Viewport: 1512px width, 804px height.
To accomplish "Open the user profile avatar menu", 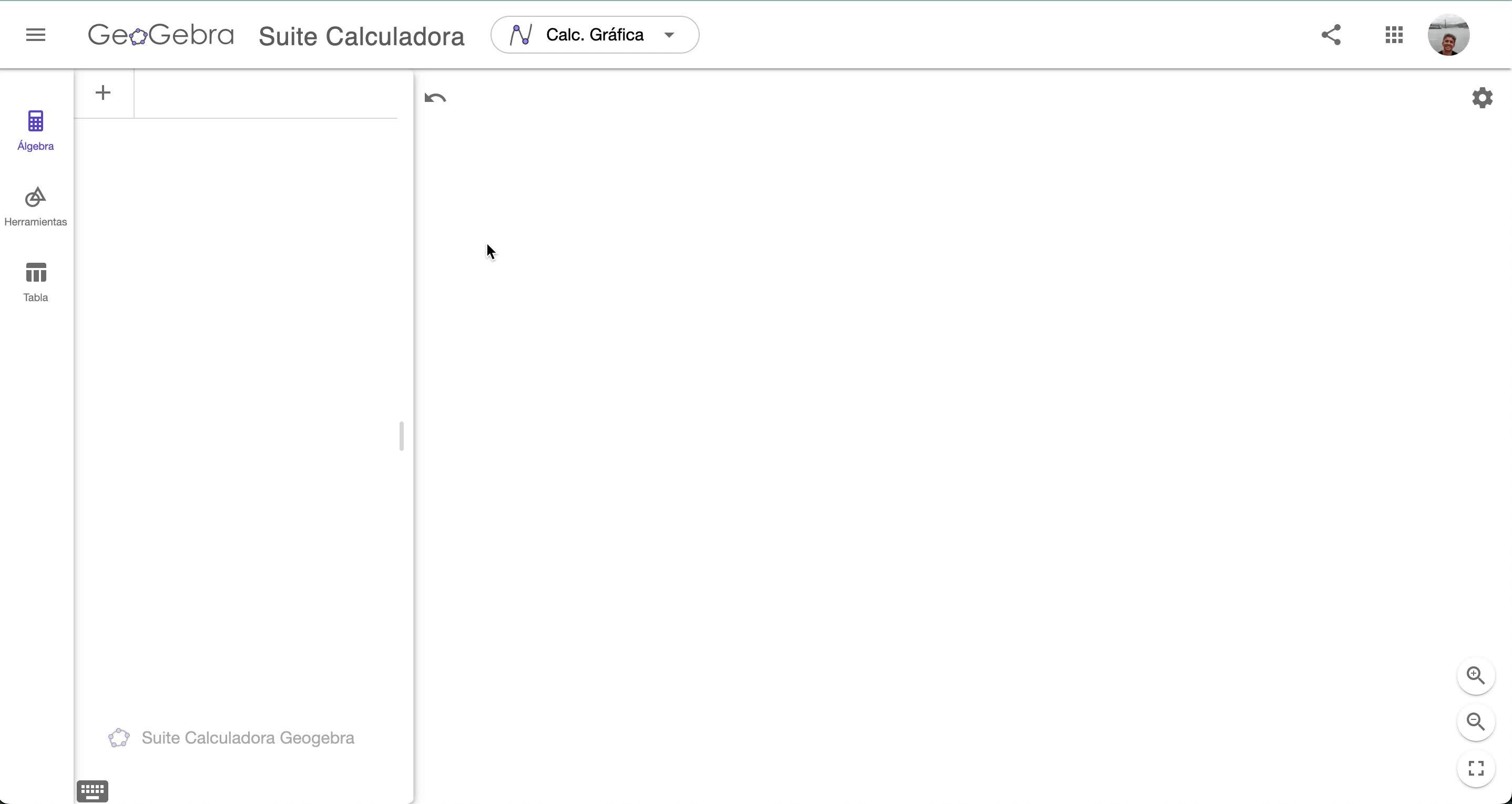I will [x=1448, y=35].
